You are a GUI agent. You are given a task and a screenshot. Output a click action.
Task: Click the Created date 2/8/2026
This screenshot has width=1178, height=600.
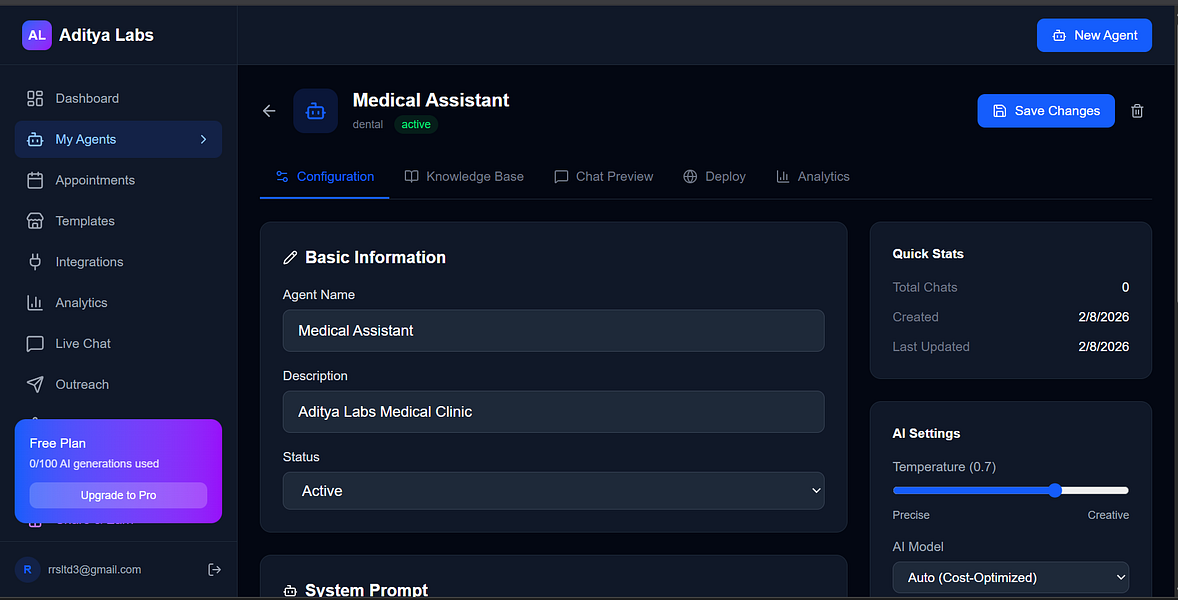tap(1104, 317)
